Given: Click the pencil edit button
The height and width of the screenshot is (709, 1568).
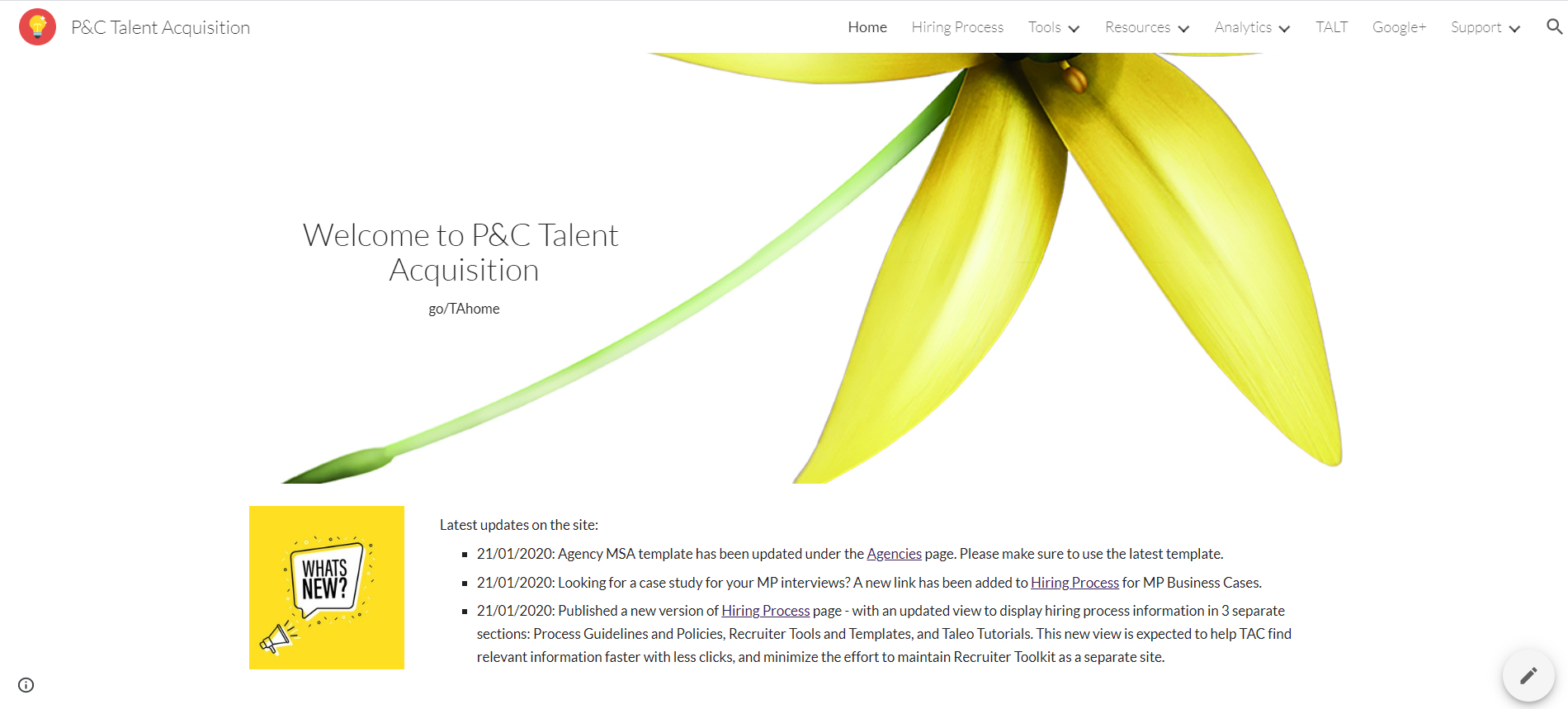Looking at the screenshot, I should coord(1528,675).
